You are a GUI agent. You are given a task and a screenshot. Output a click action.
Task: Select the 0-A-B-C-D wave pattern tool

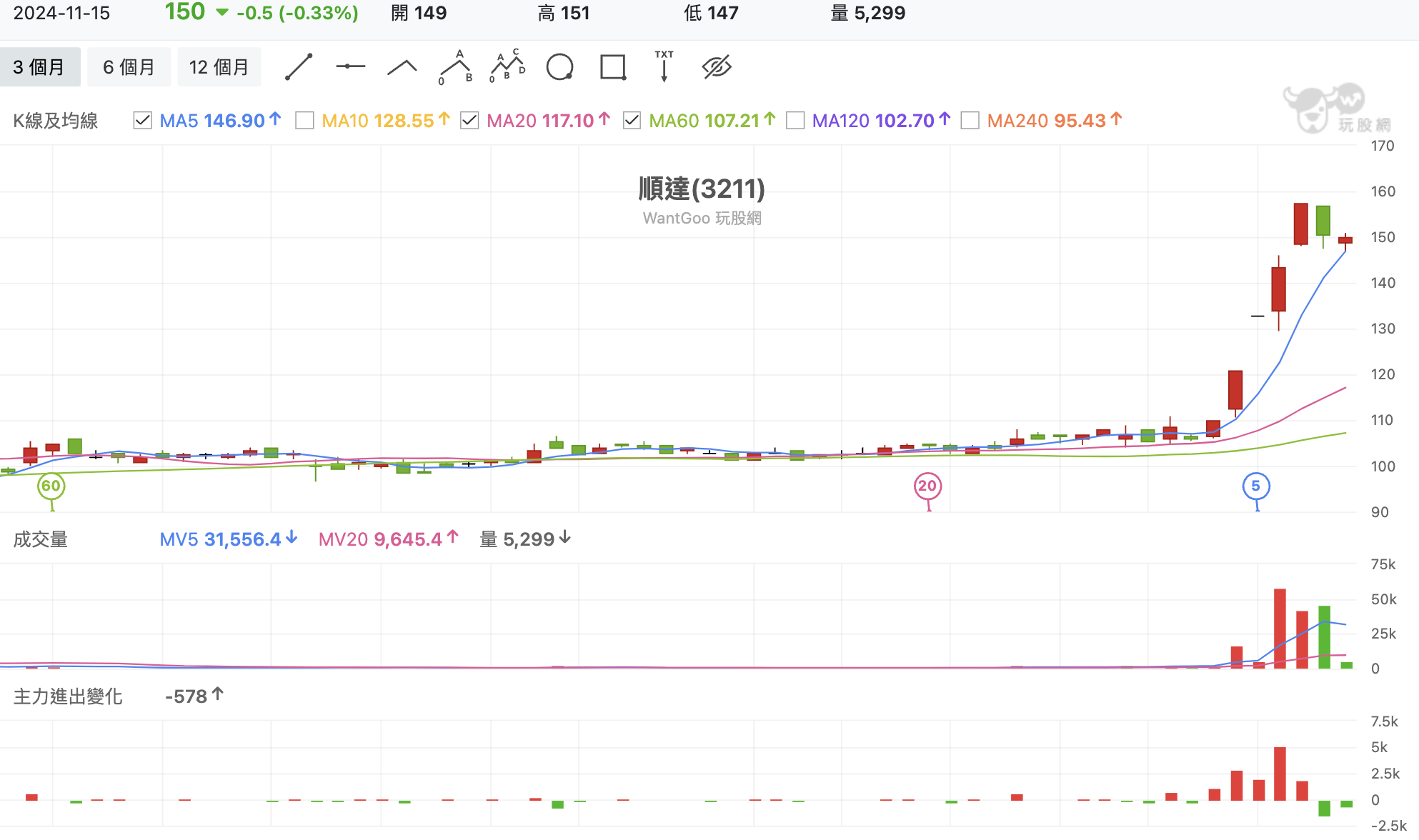point(508,66)
